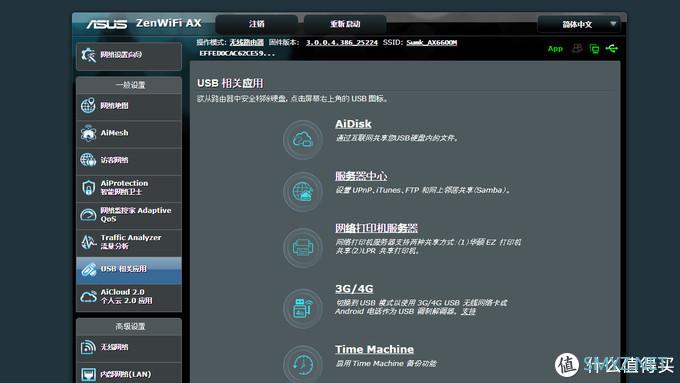
Task: Click the network printer server icon
Action: pos(303,248)
